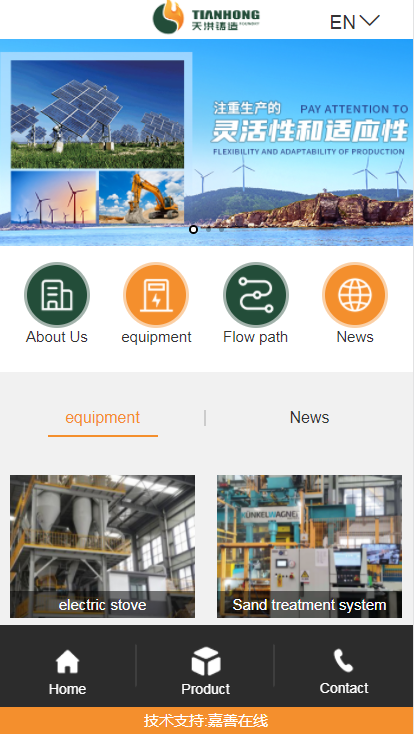Open the electric stove equipment thumbnail
The width and height of the screenshot is (414, 734).
point(103,546)
